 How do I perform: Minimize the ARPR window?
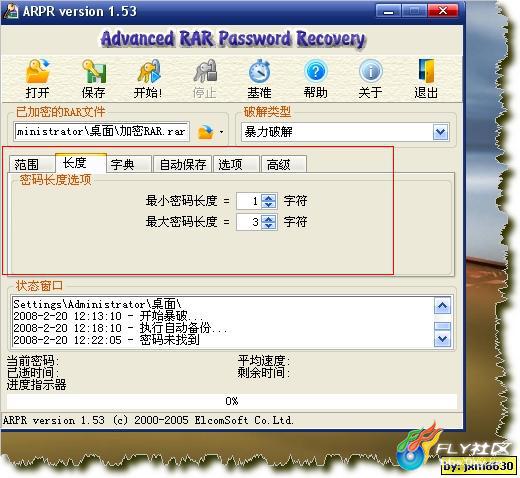pyautogui.click(x=388, y=11)
